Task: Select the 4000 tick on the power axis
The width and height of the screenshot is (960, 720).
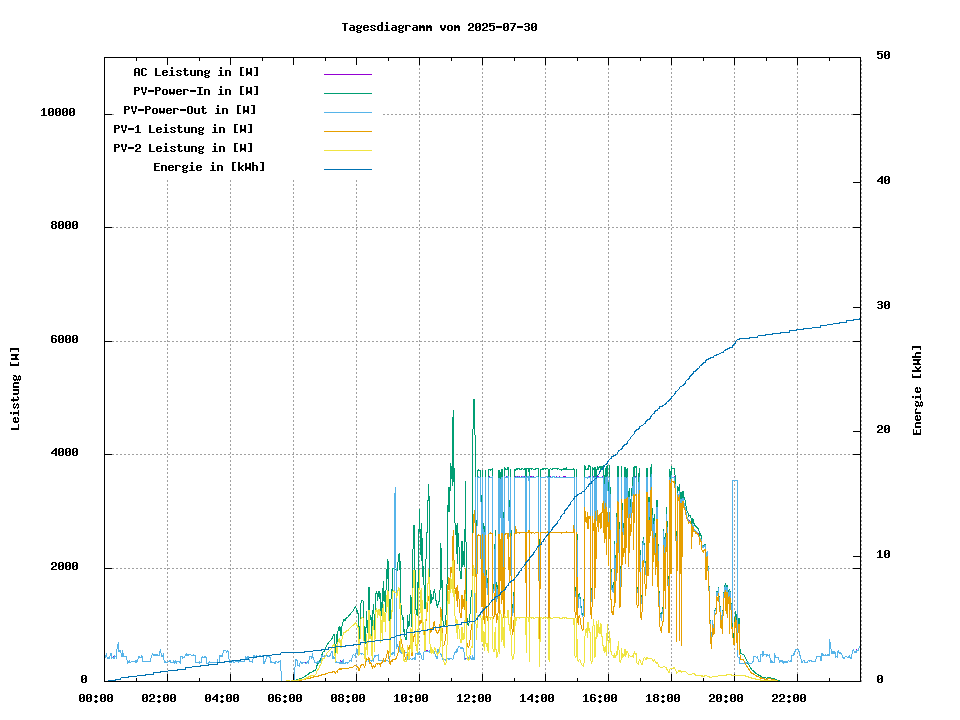Action: click(x=64, y=453)
